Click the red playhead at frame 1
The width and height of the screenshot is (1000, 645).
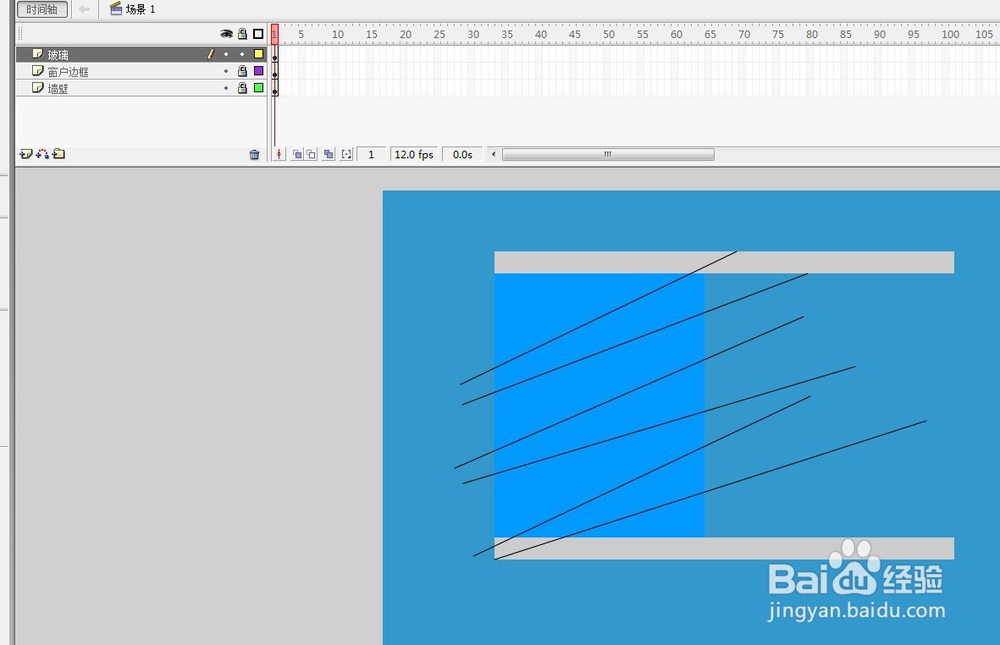[275, 34]
